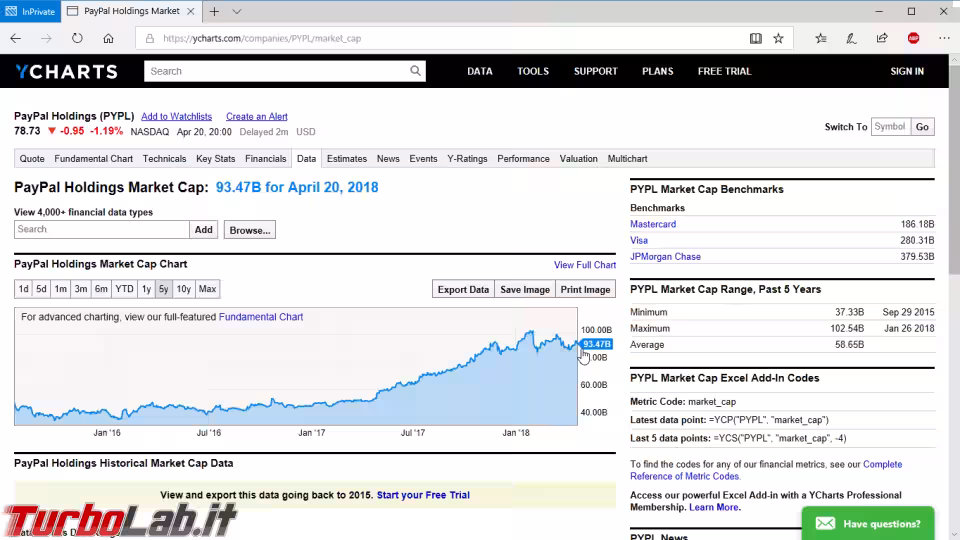This screenshot has height=540, width=960.
Task: Open the PLANS menu
Action: pyautogui.click(x=658, y=71)
